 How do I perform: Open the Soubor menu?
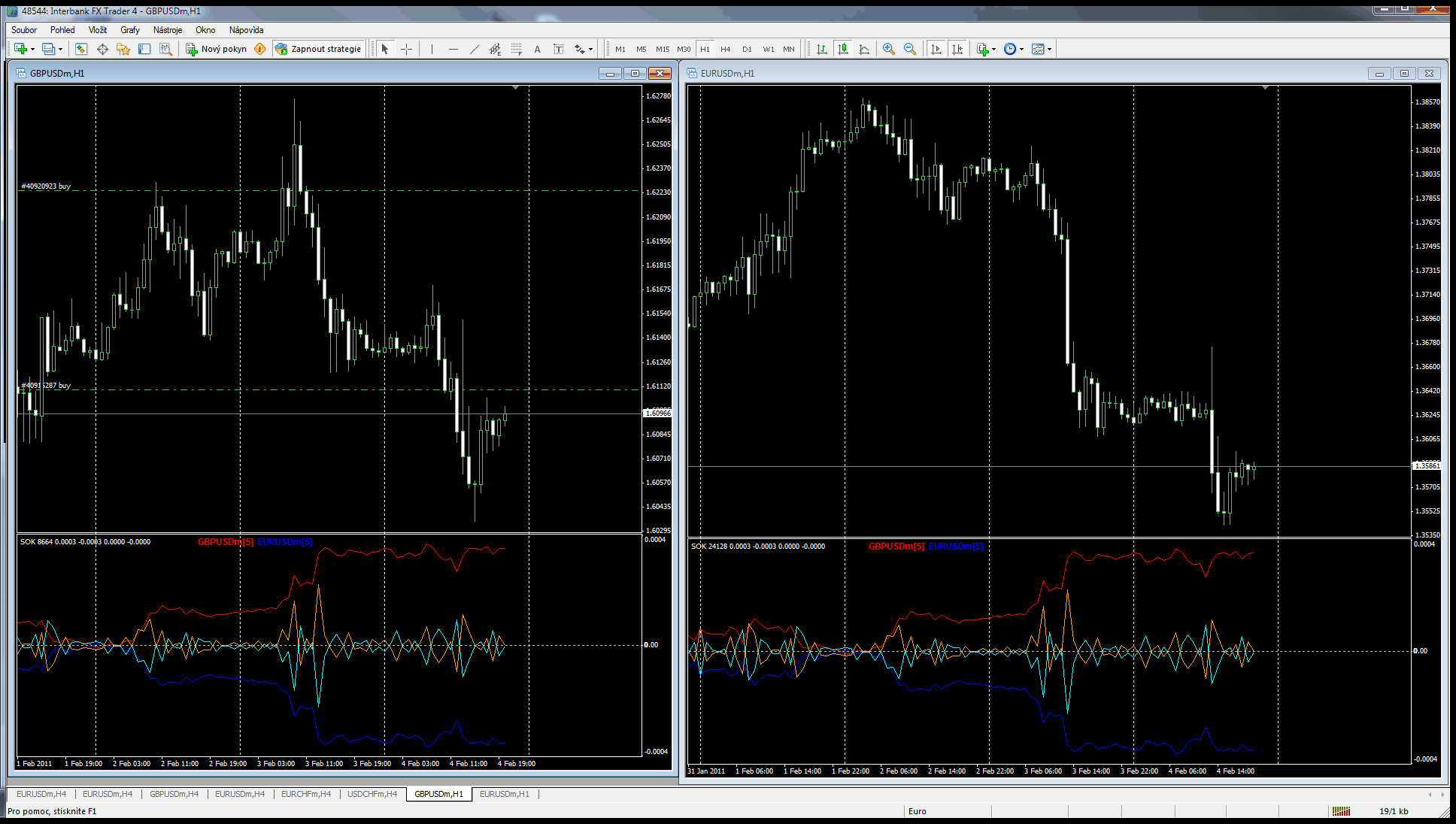(x=24, y=30)
